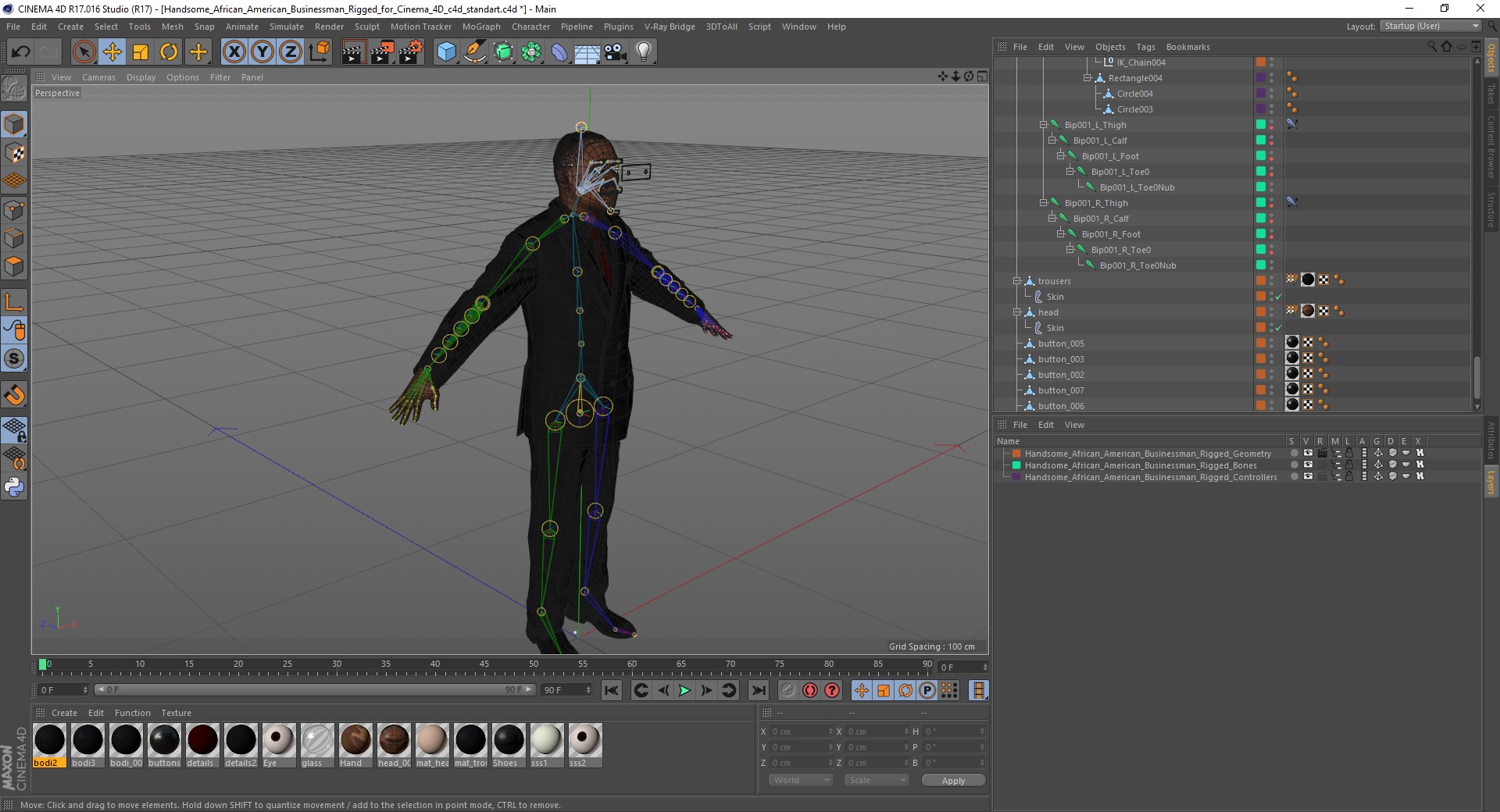
Task: Click the Undo arrow icon
Action: [x=21, y=52]
